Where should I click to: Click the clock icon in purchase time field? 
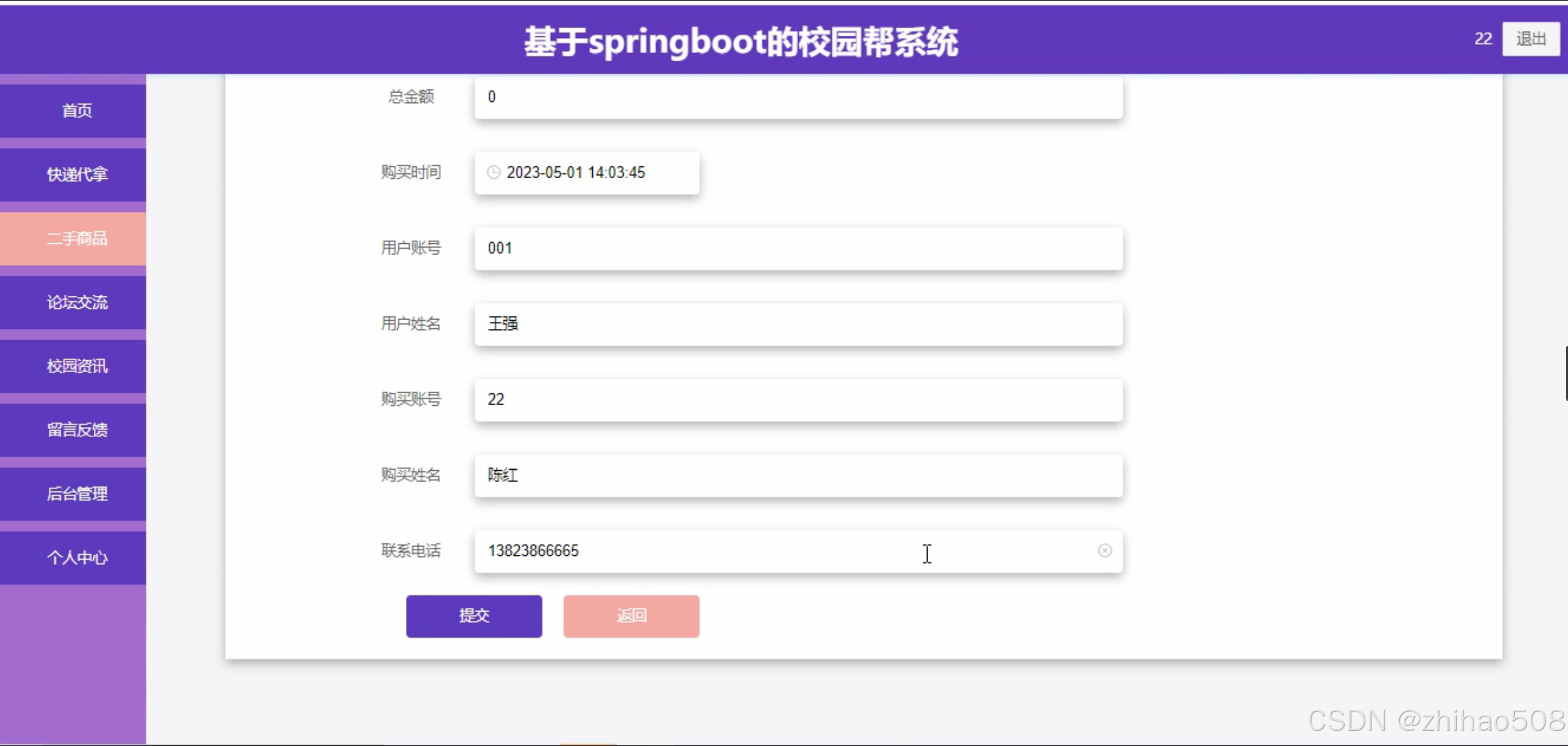pos(493,172)
